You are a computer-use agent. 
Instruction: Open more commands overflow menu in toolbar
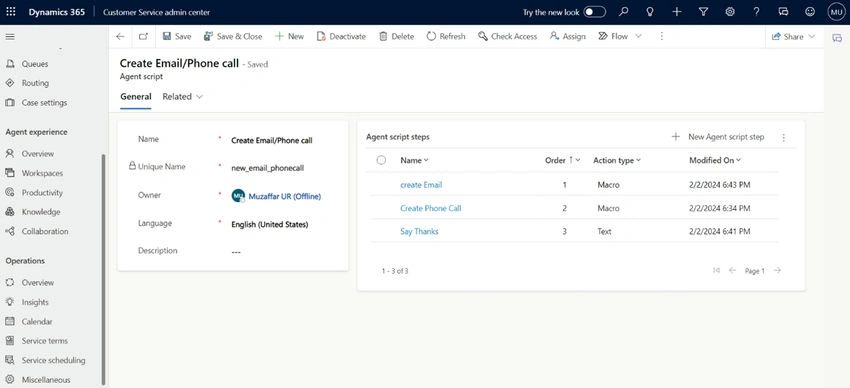pyautogui.click(x=661, y=36)
